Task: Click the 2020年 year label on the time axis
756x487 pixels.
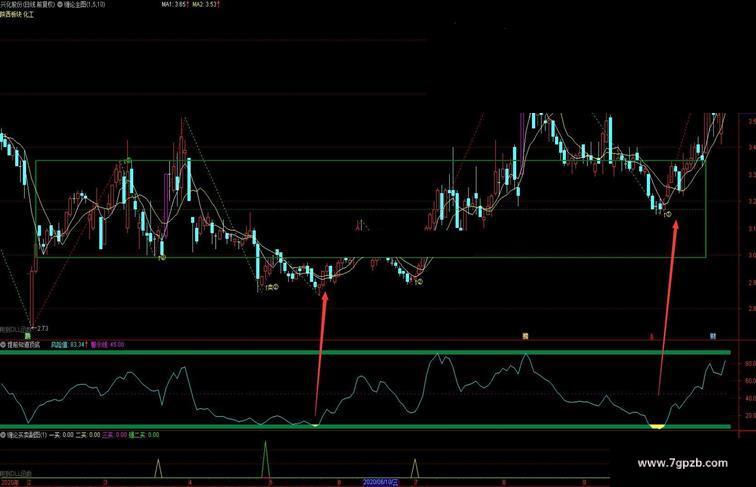Action: pyautogui.click(x=9, y=482)
